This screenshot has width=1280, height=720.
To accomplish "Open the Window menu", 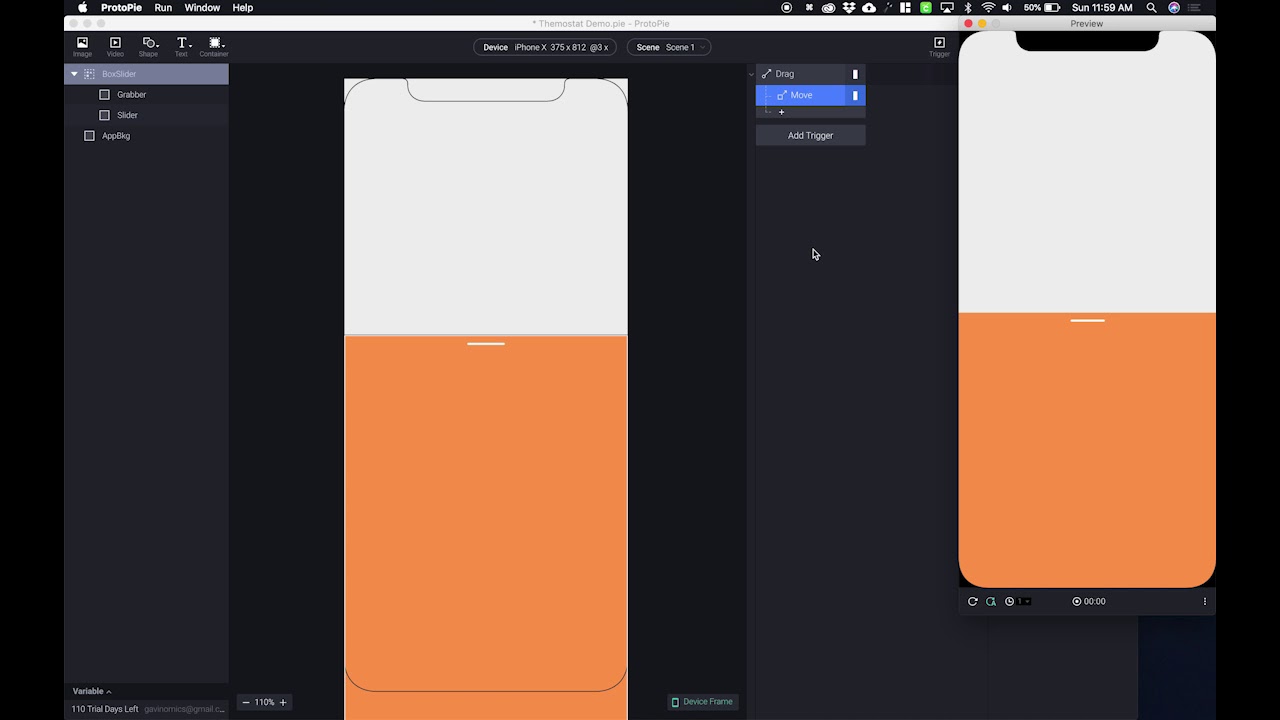I will (x=202, y=8).
